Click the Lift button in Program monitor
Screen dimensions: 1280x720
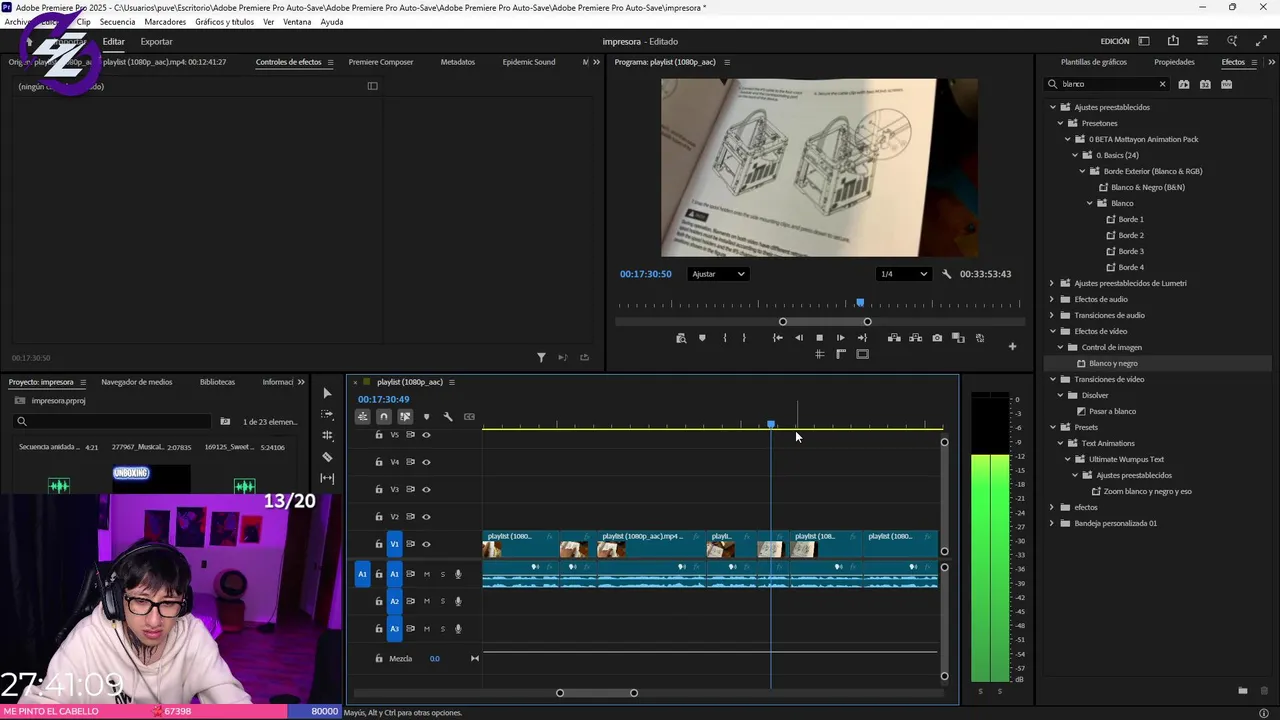[894, 338]
